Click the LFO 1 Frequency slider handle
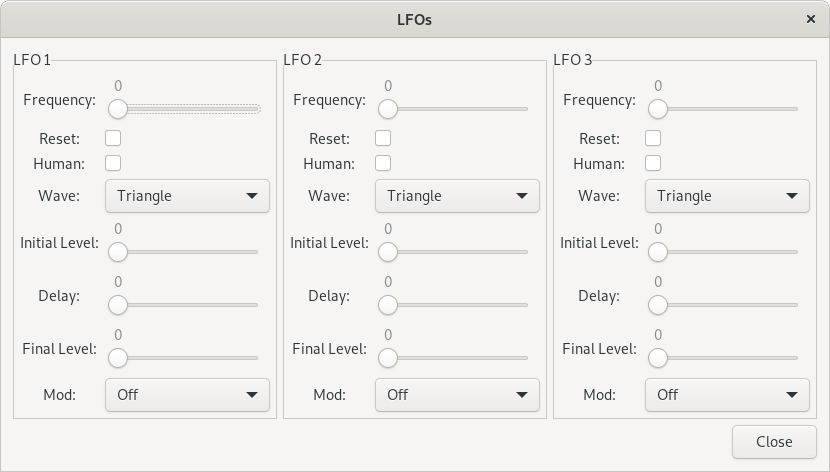Image resolution: width=830 pixels, height=472 pixels. coord(118,109)
